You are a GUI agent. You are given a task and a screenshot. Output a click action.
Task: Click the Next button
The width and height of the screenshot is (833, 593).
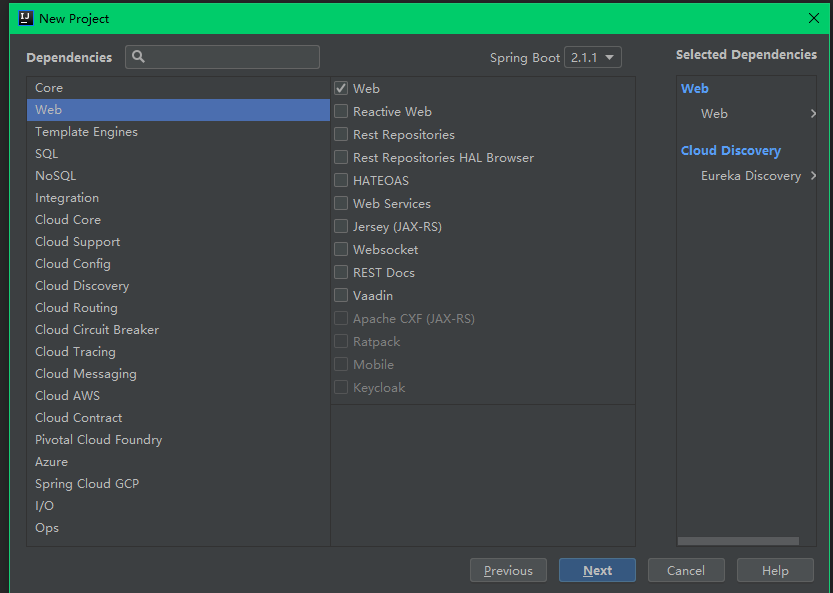click(x=597, y=570)
